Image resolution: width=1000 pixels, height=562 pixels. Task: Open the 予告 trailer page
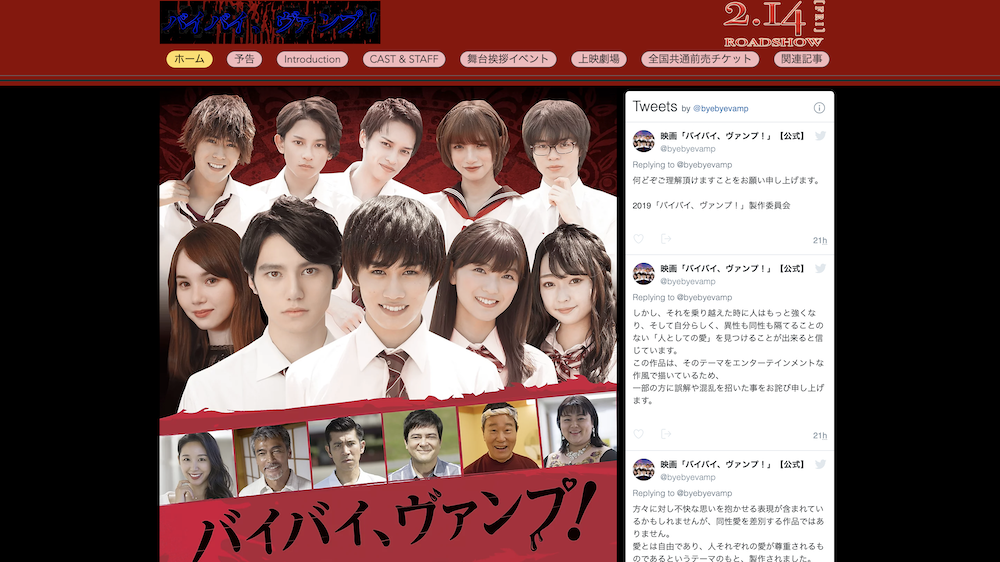(244, 59)
